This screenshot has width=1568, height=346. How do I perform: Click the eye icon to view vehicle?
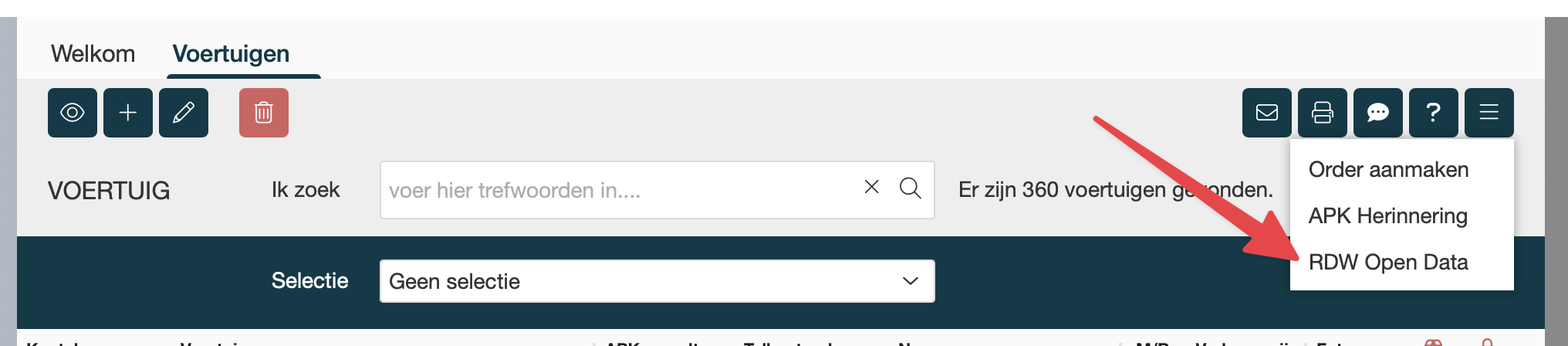coord(73,113)
